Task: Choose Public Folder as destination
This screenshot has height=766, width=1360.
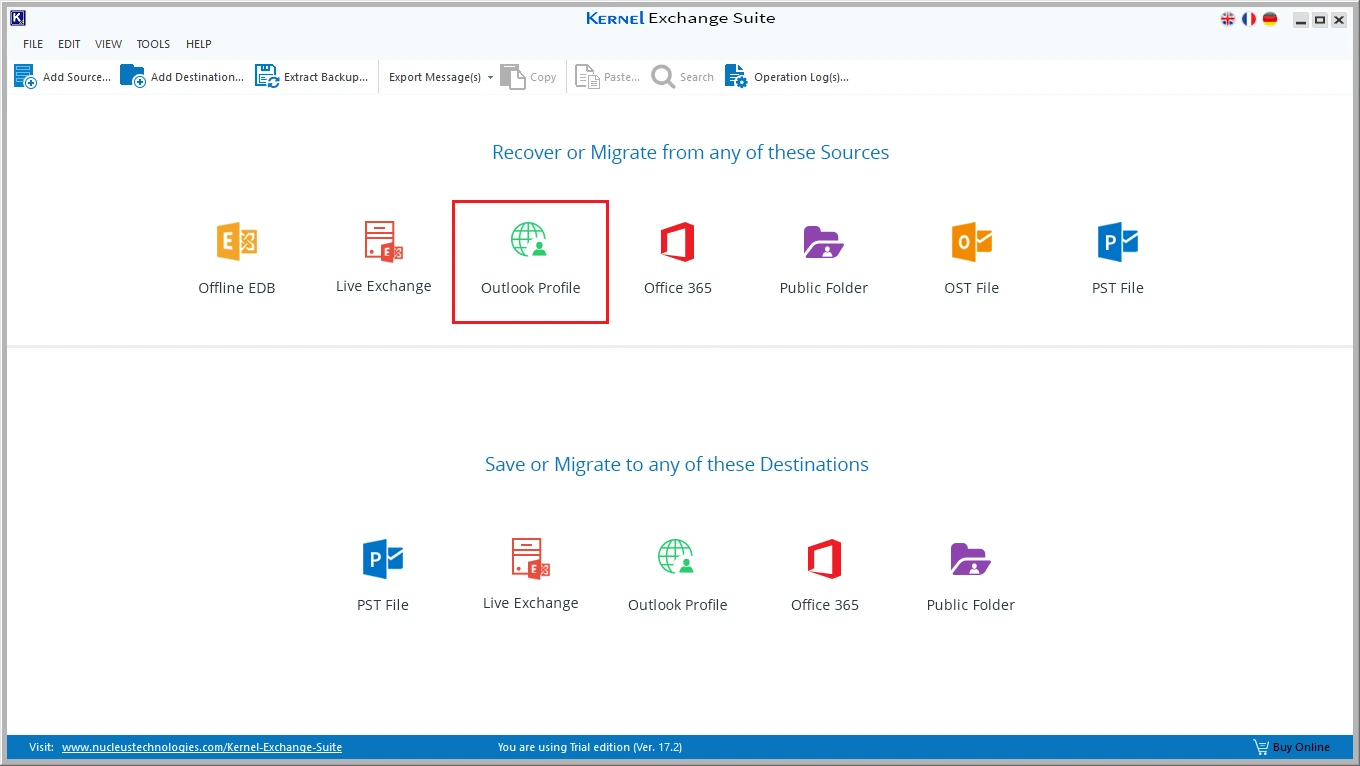Action: 971,576
